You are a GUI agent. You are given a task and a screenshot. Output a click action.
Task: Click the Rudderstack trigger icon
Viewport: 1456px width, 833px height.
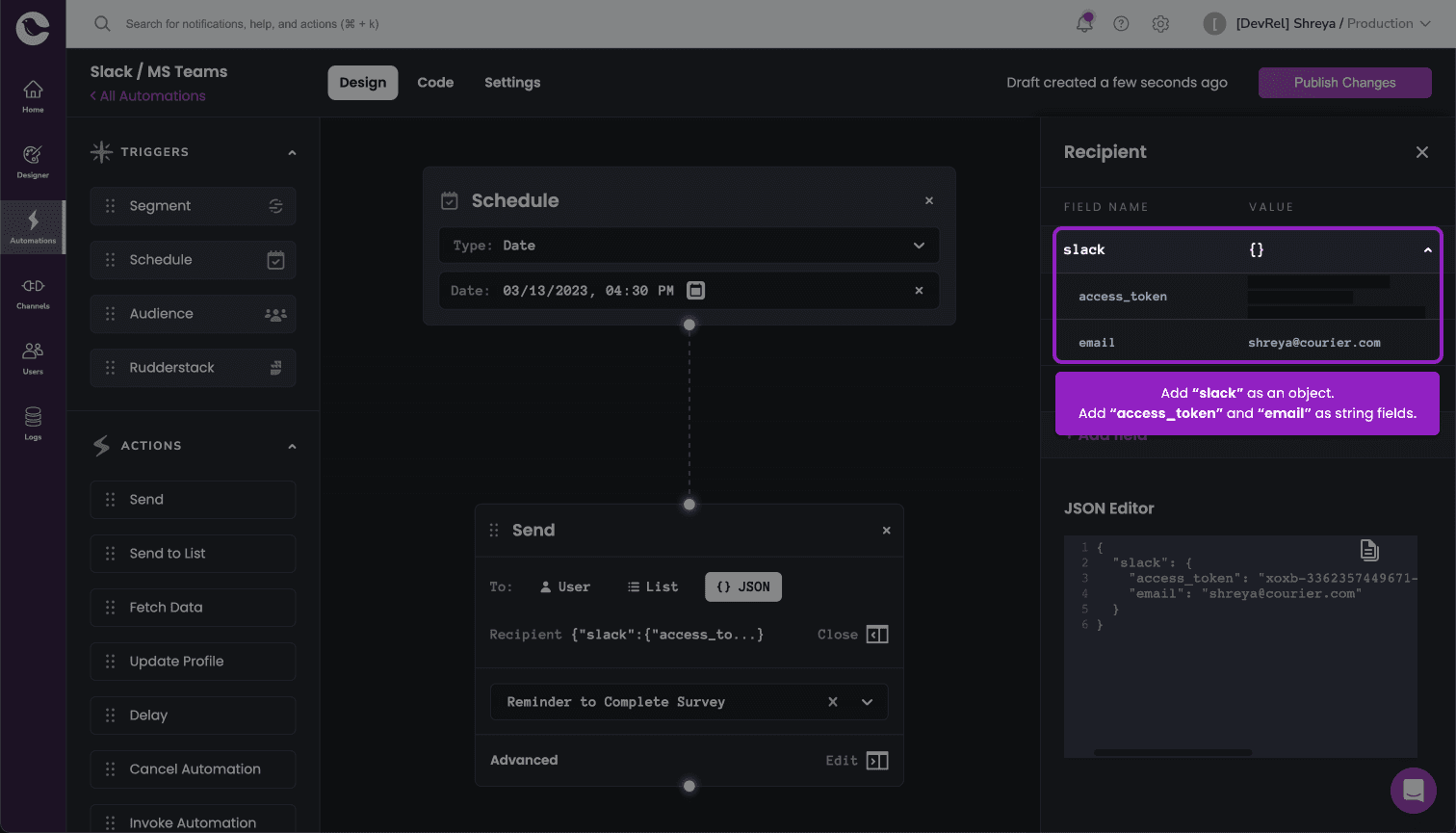click(275, 367)
